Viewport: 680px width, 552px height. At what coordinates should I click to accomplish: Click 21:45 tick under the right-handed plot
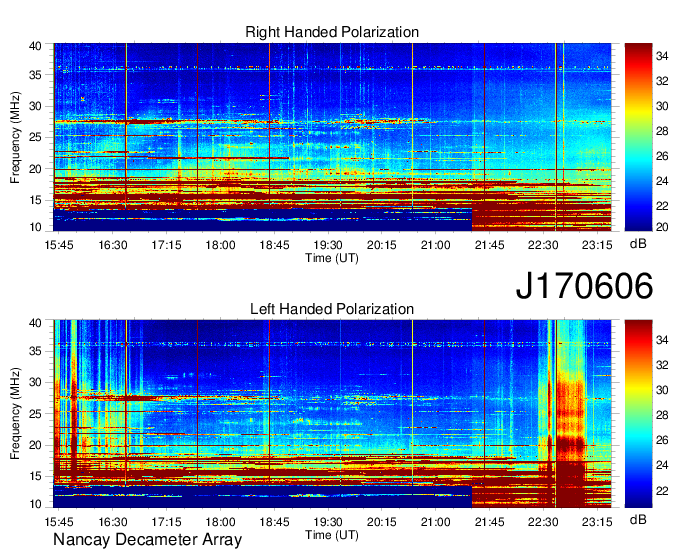pyautogui.click(x=490, y=245)
